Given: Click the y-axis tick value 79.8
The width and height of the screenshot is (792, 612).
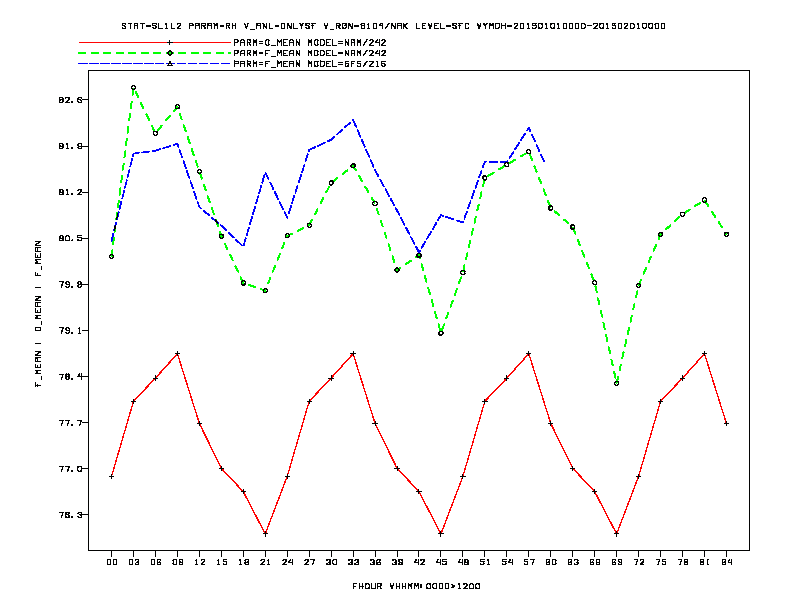Looking at the screenshot, I should [70, 285].
